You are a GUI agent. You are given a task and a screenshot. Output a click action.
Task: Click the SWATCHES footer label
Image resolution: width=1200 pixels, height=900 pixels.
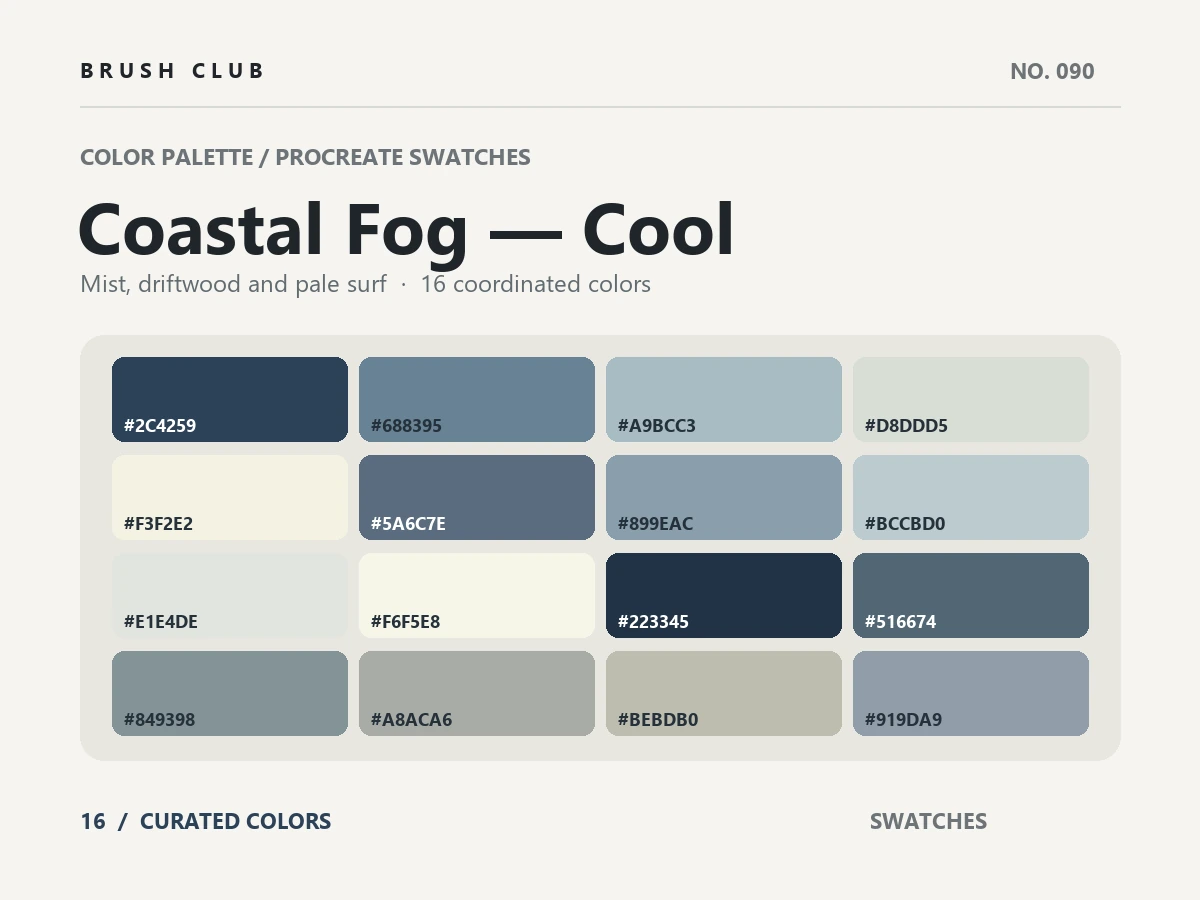[x=928, y=821]
